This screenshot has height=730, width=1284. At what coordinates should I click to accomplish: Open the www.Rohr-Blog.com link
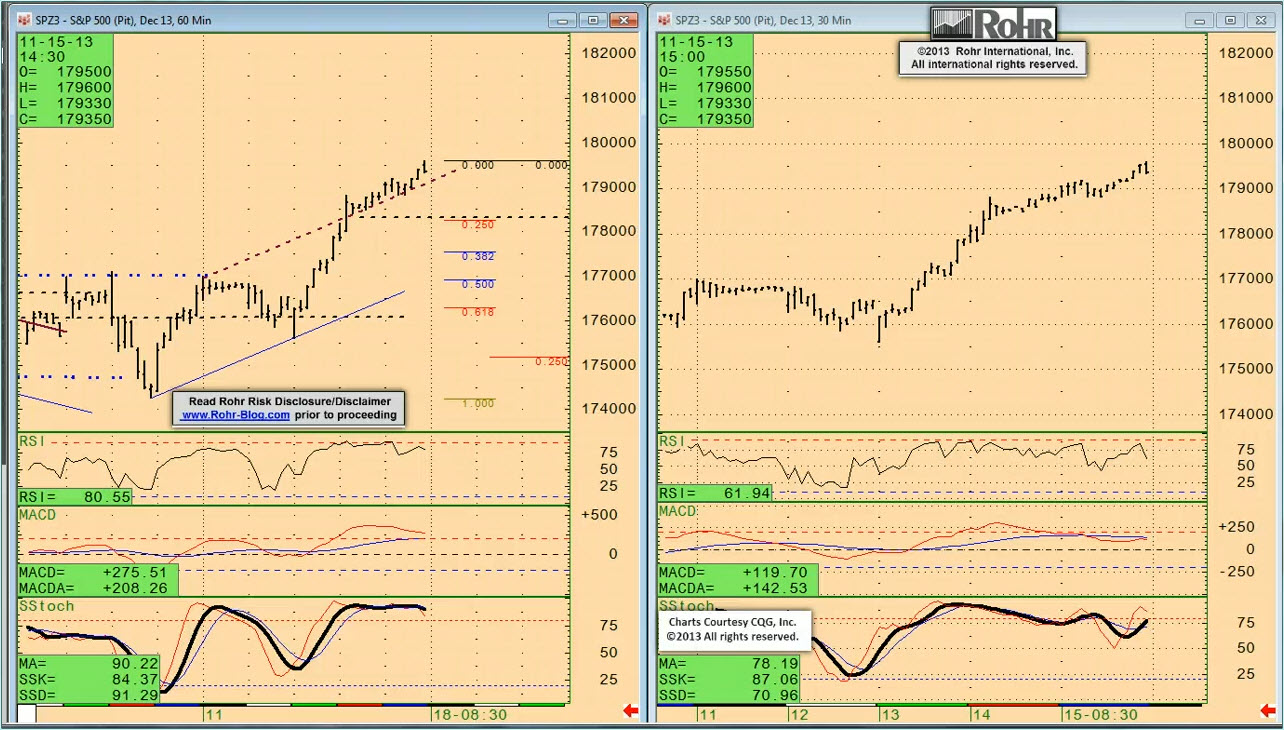pos(236,415)
